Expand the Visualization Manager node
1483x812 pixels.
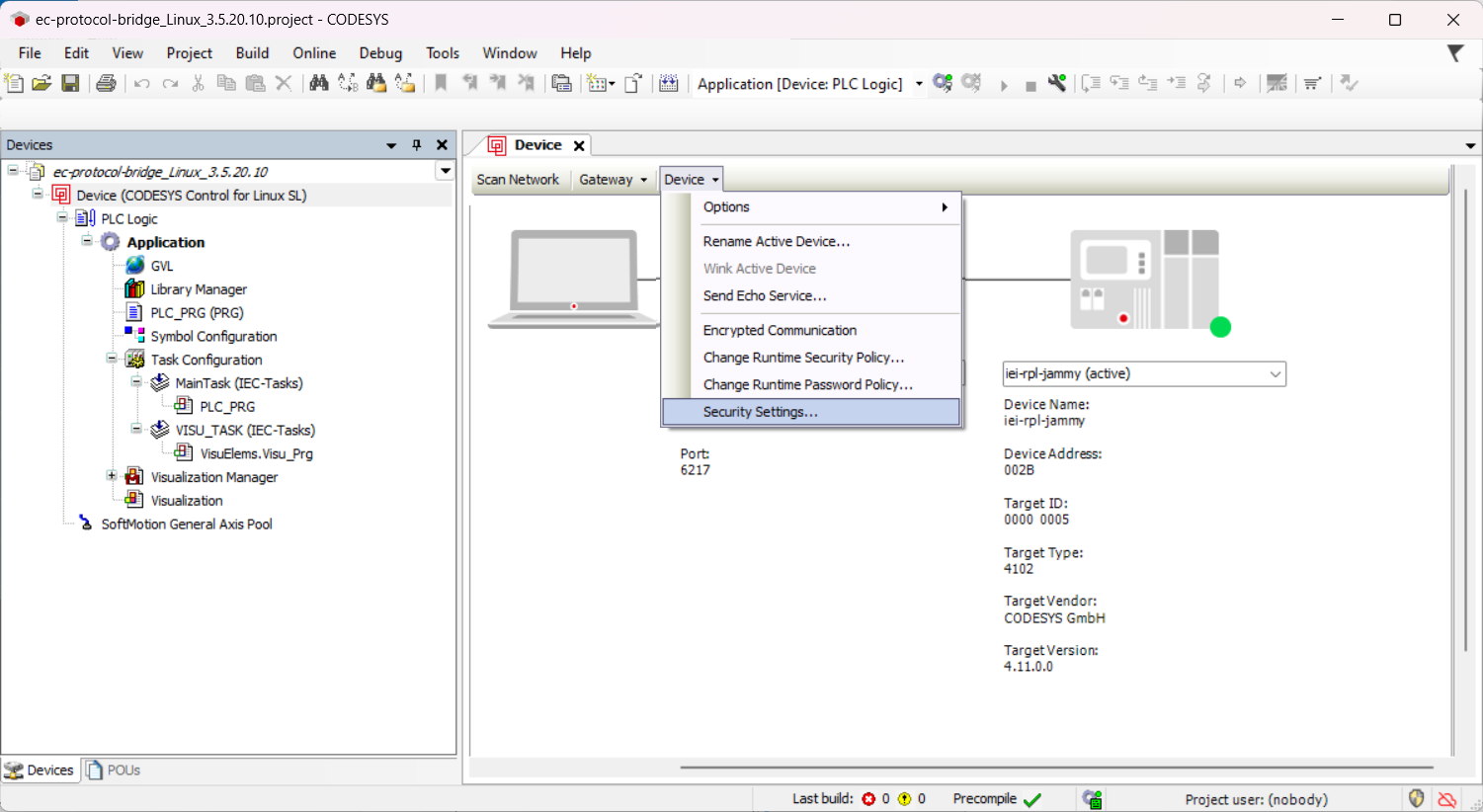pos(112,476)
